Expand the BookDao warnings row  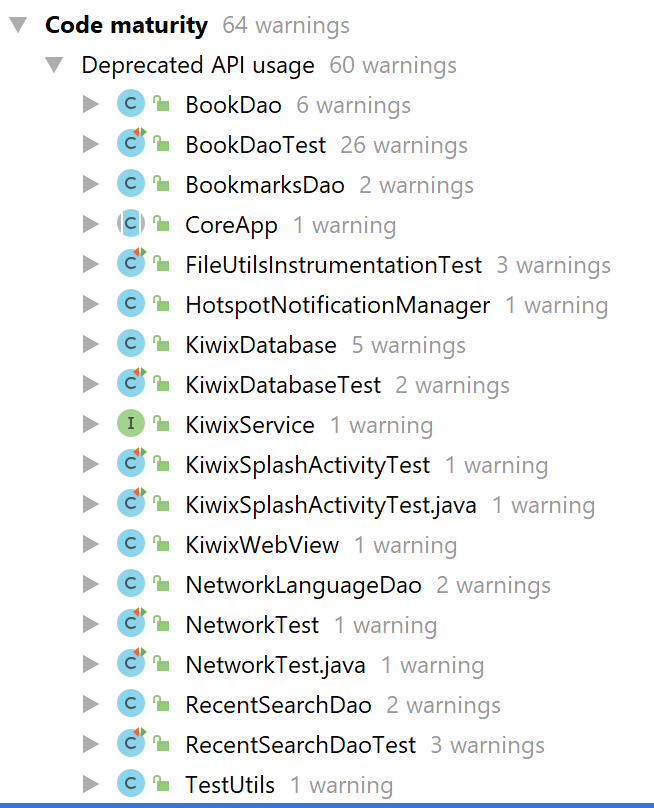click(x=91, y=104)
